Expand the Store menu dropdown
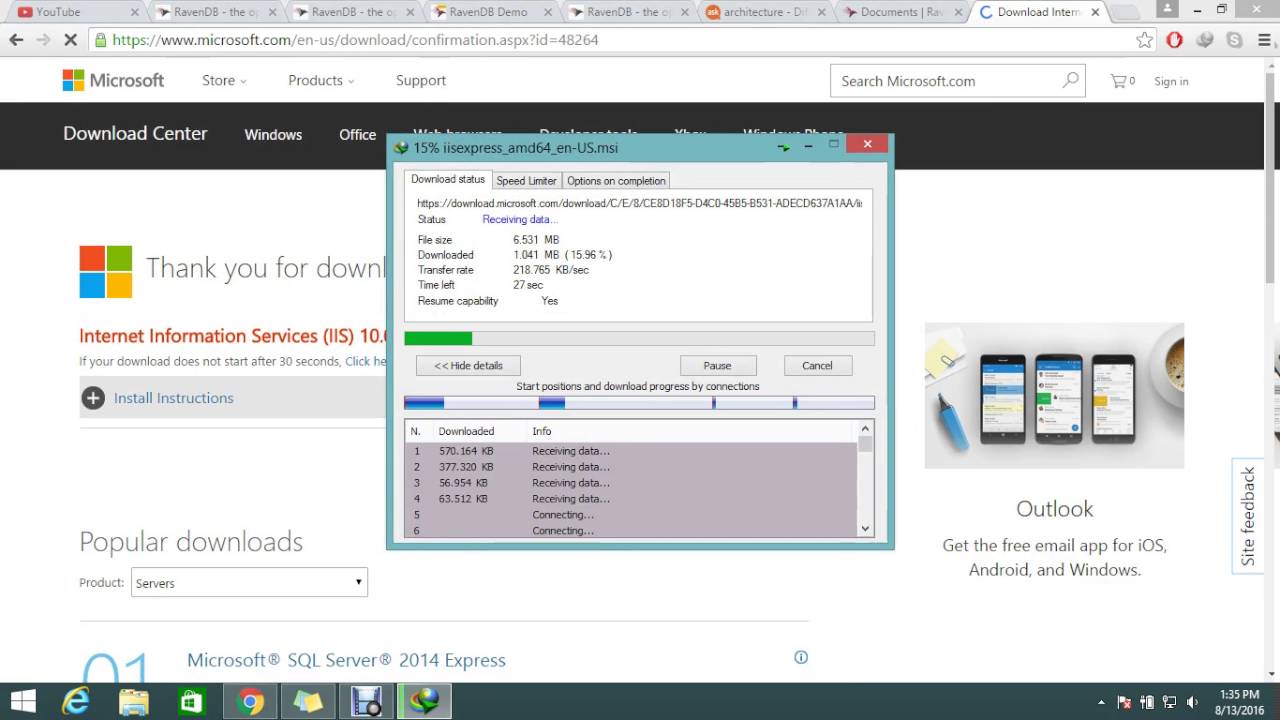Image resolution: width=1280 pixels, height=720 pixels. pos(224,80)
